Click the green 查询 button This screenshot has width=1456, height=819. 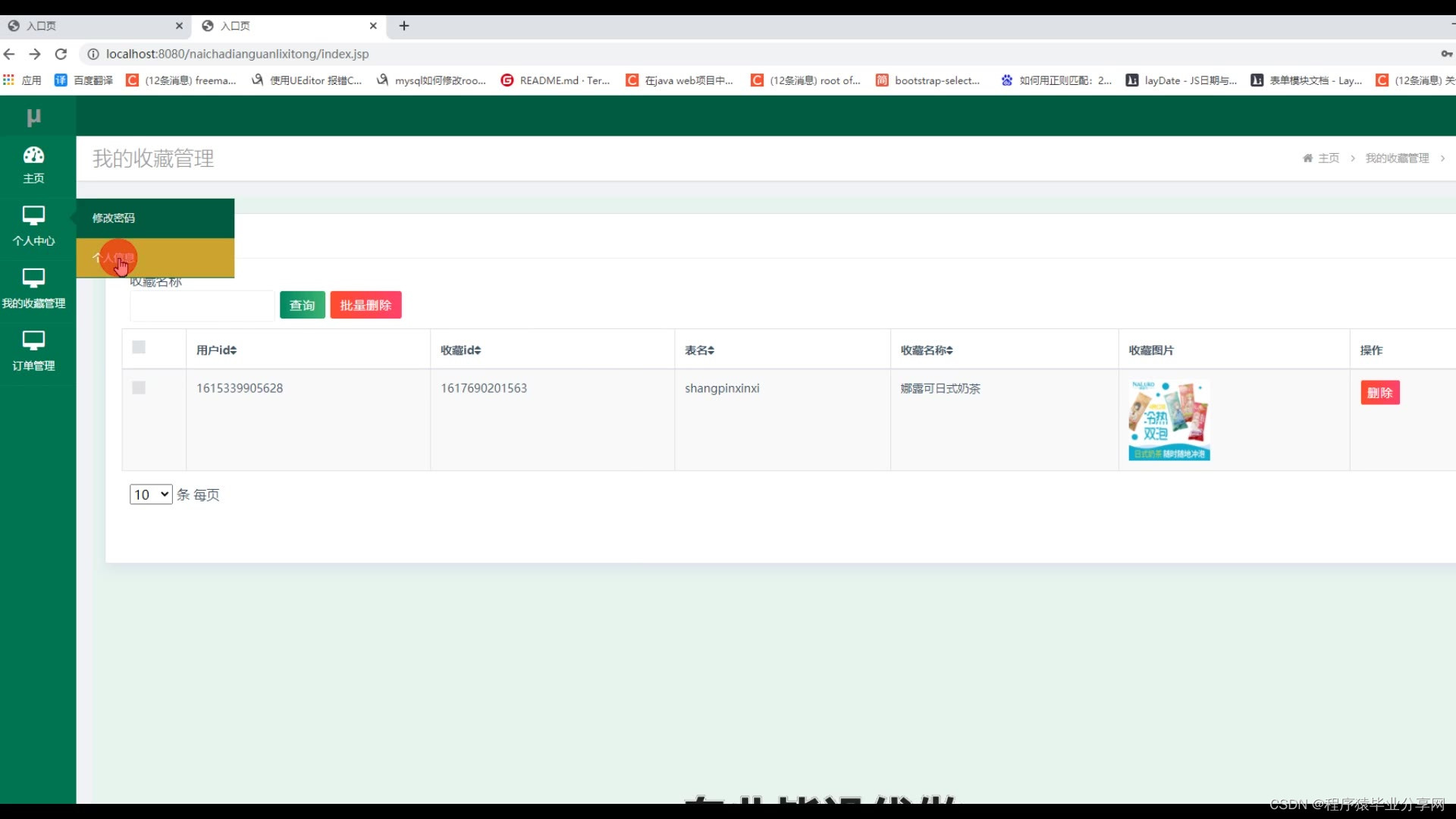click(302, 305)
